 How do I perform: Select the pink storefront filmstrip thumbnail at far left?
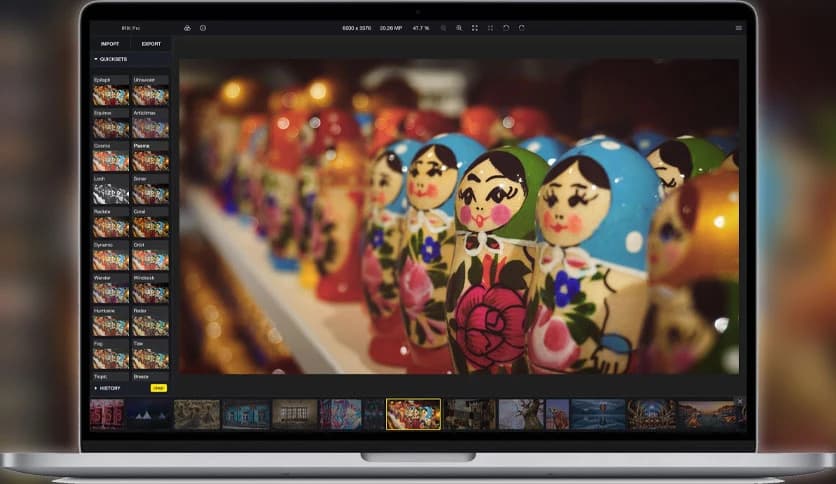tap(107, 414)
